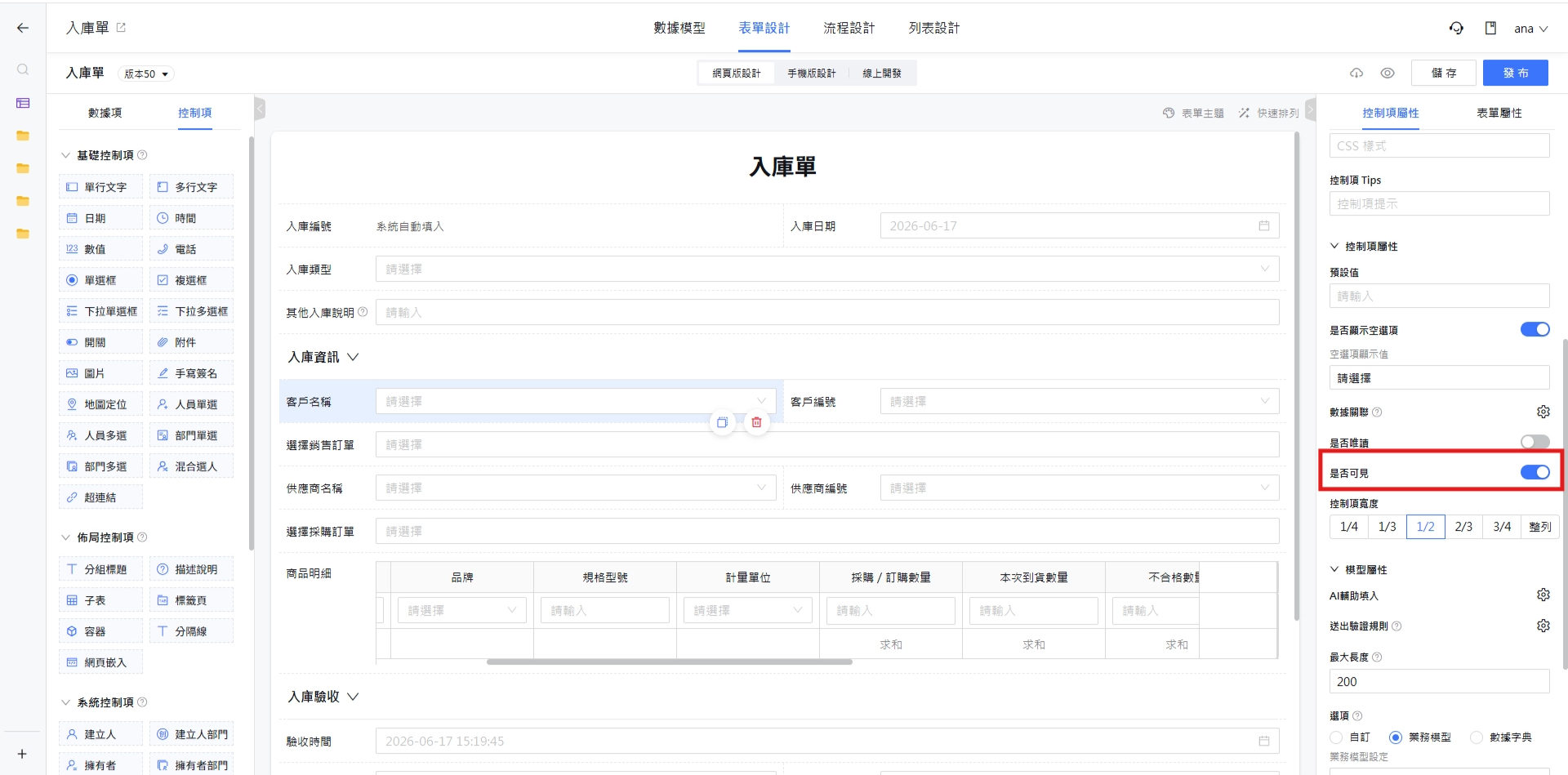Select the 數據字典 option radio
Screen dimensions: 1568x775
pos(1477,737)
